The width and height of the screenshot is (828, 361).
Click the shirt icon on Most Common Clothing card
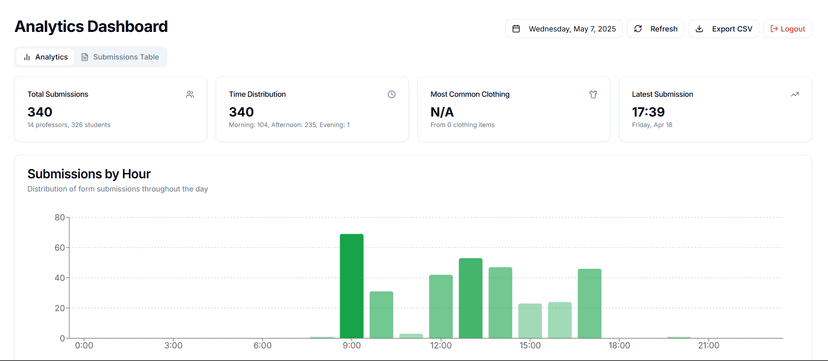[x=593, y=94]
